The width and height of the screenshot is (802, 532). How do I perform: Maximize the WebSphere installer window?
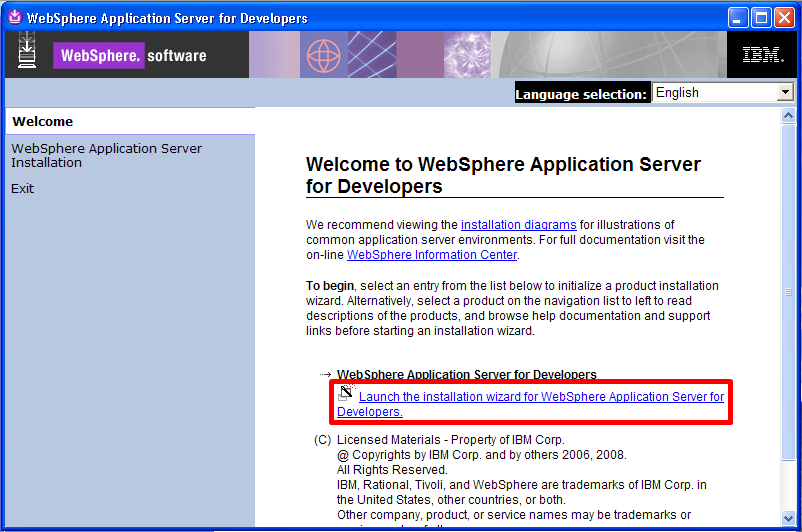[x=761, y=18]
